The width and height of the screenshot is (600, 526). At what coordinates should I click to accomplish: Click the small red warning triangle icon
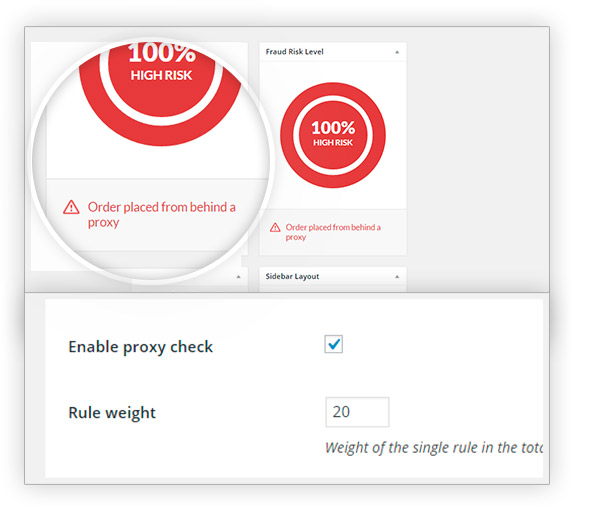pyautogui.click(x=275, y=228)
